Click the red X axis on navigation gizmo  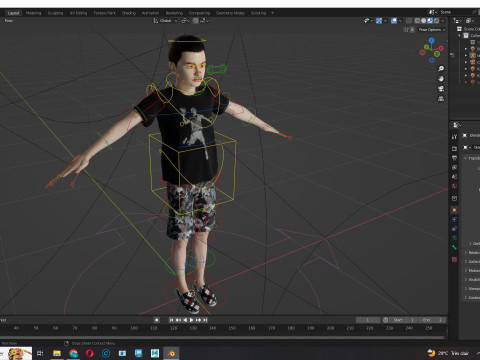(x=441, y=48)
